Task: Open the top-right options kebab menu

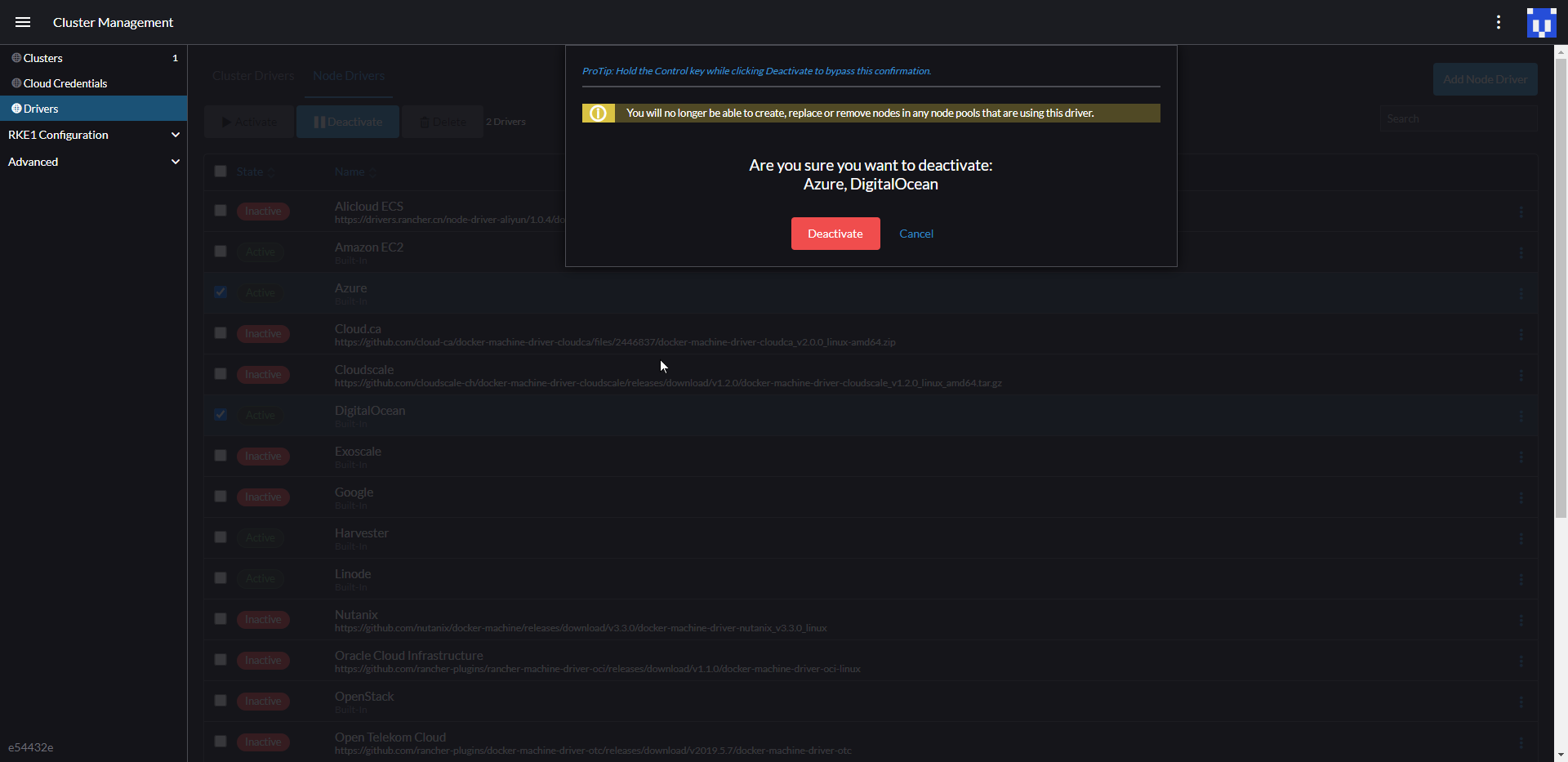Action: click(1499, 22)
